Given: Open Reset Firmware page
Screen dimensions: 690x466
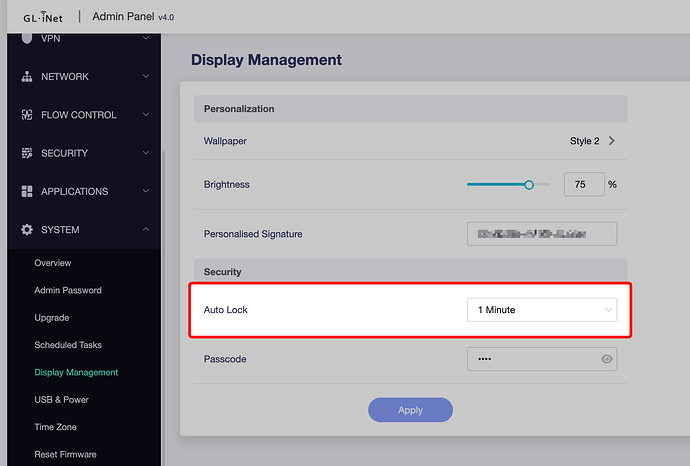Looking at the screenshot, I should 65,454.
